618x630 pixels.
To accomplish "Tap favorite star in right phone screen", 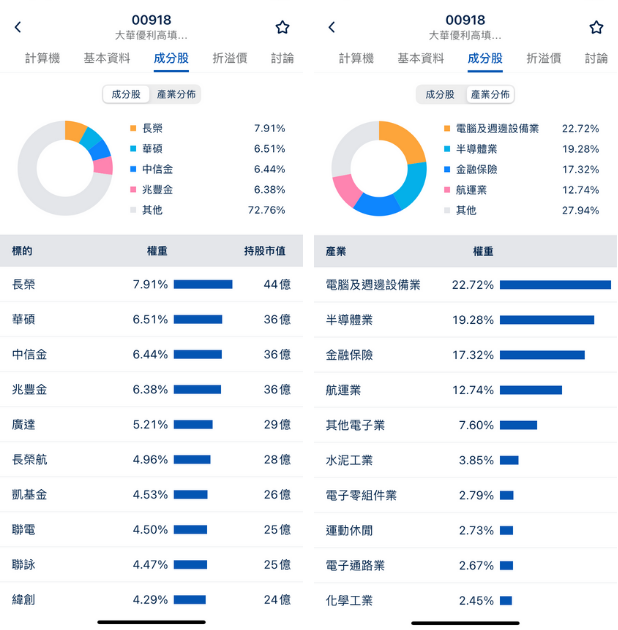I will point(596,27).
